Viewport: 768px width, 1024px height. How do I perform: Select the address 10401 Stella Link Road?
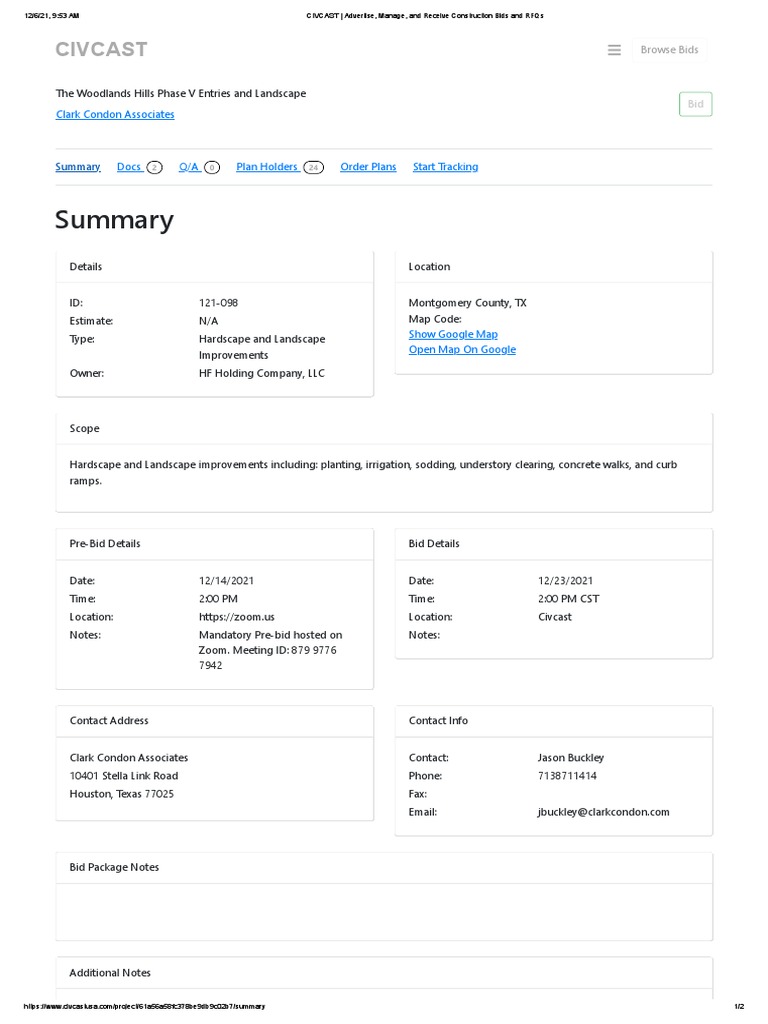[124, 776]
